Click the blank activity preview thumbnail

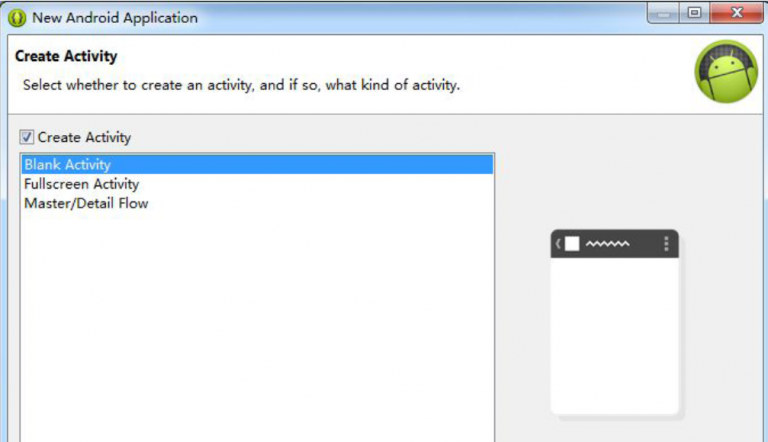click(x=615, y=322)
